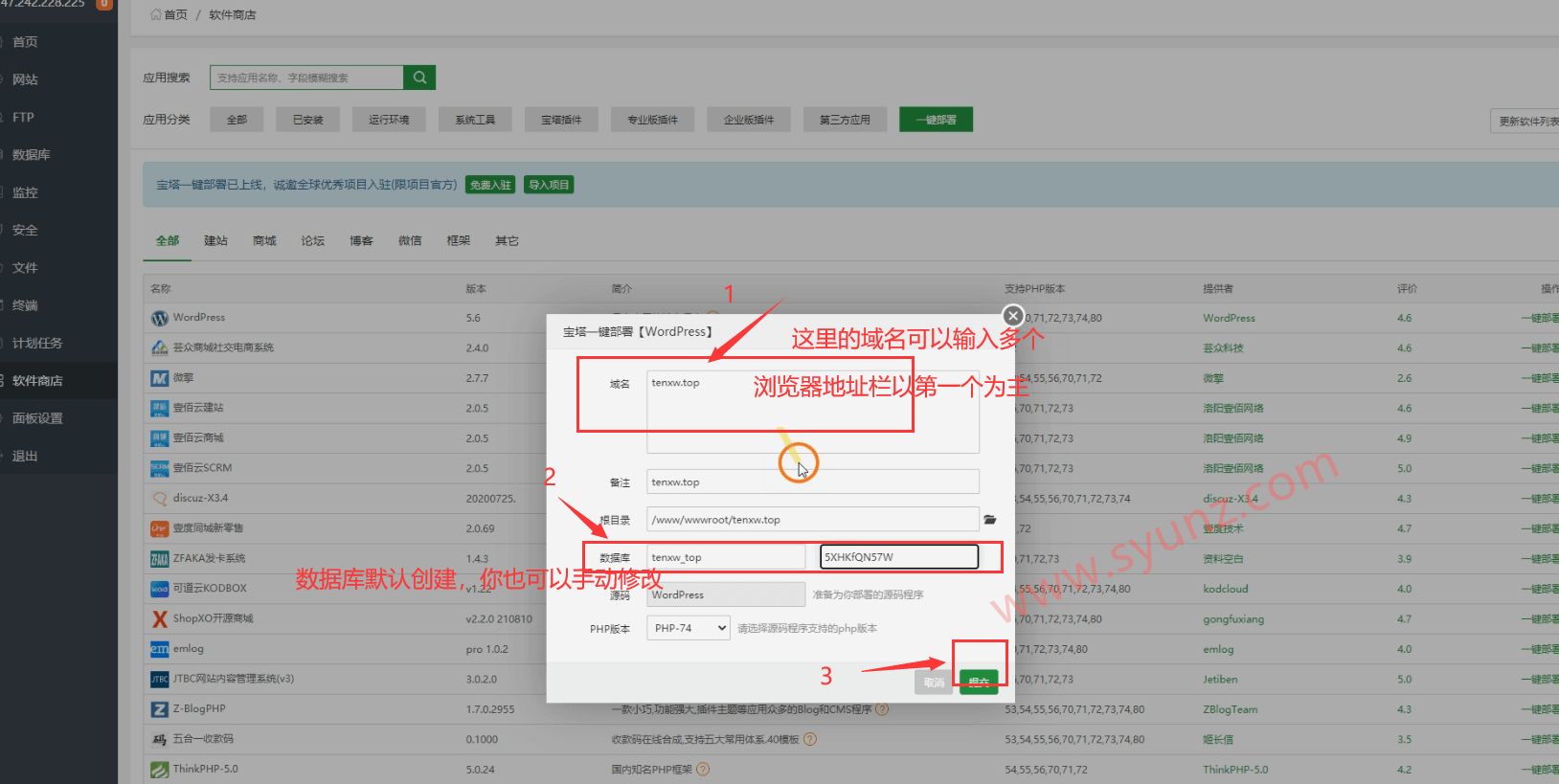Click the Z-BlogPHP app icon

tap(160, 709)
